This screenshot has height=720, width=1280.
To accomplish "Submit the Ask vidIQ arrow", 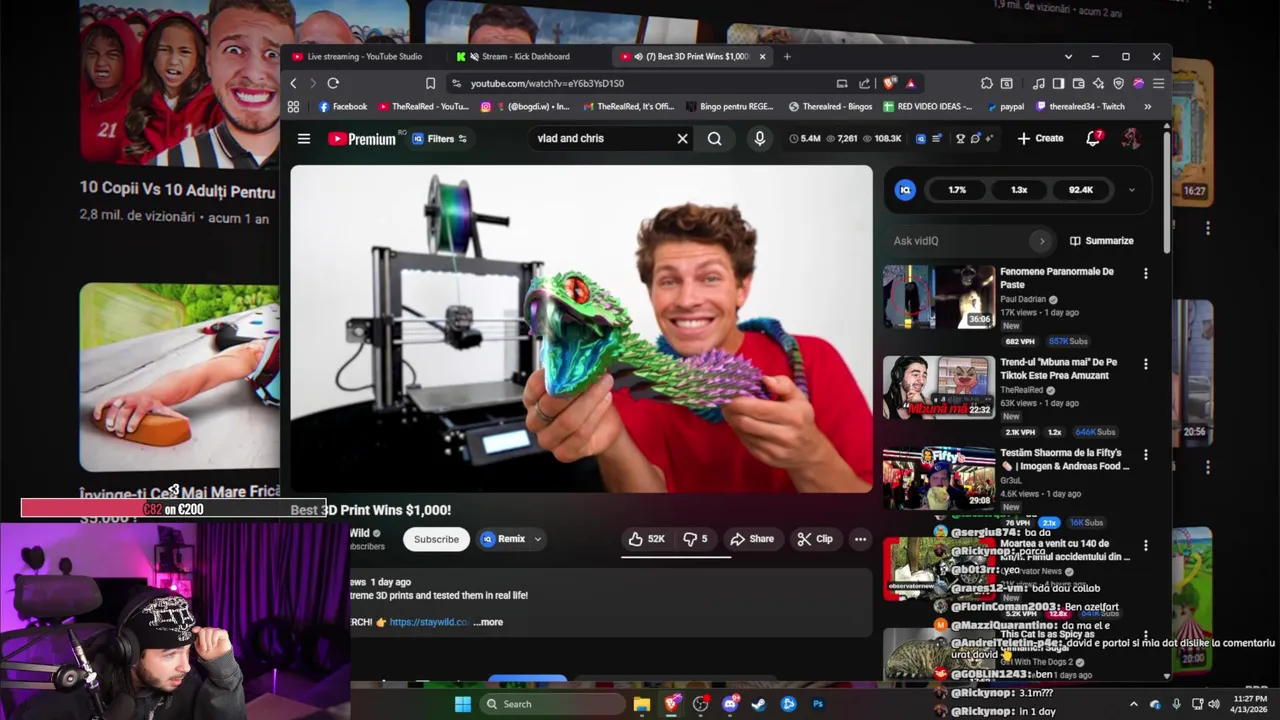I will [1041, 241].
